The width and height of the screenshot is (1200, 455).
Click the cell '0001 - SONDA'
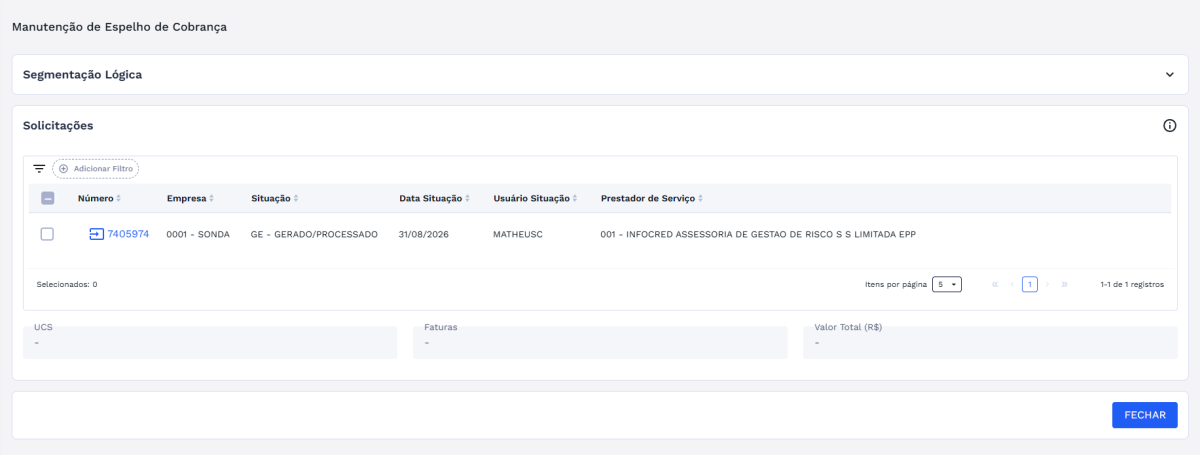tap(198, 234)
